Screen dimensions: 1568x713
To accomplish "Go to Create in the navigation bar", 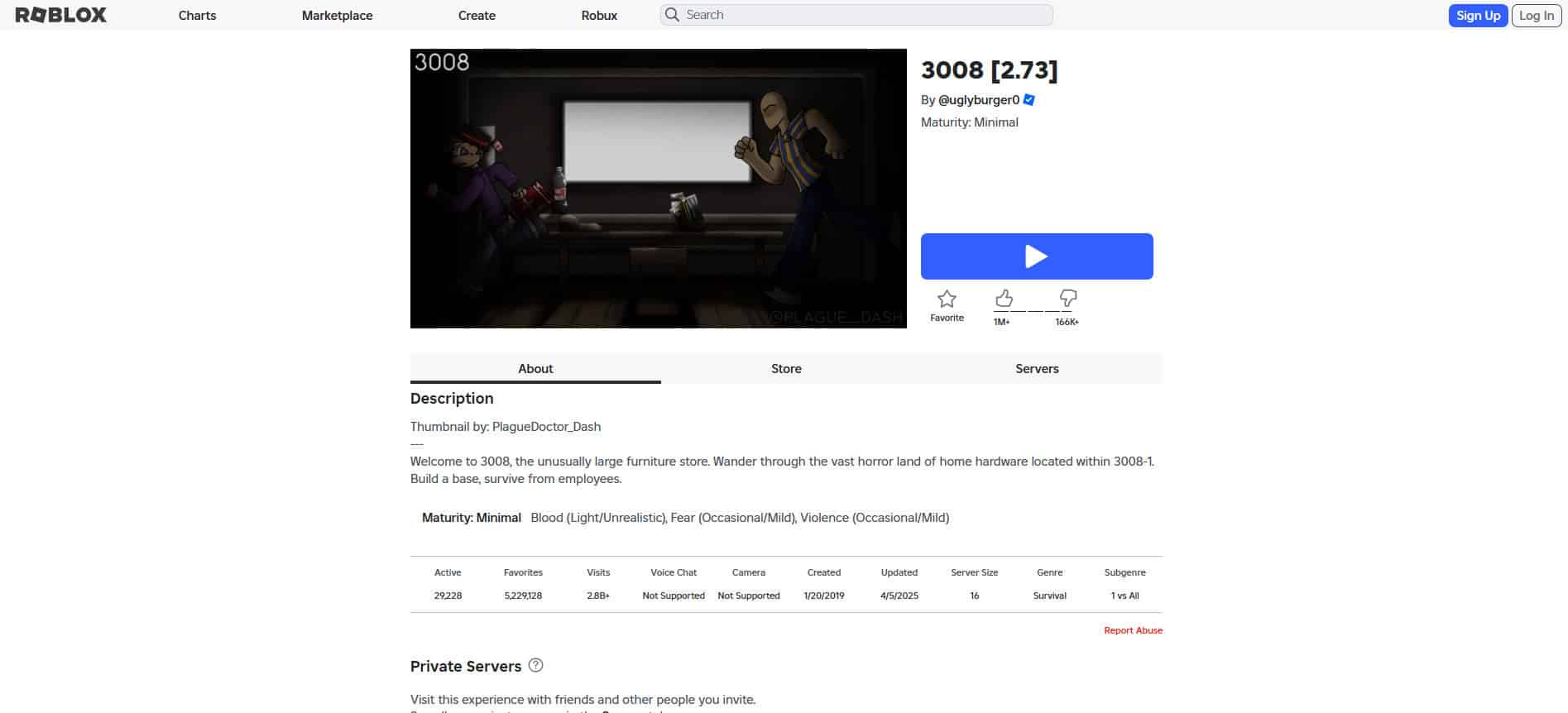I will coord(477,16).
